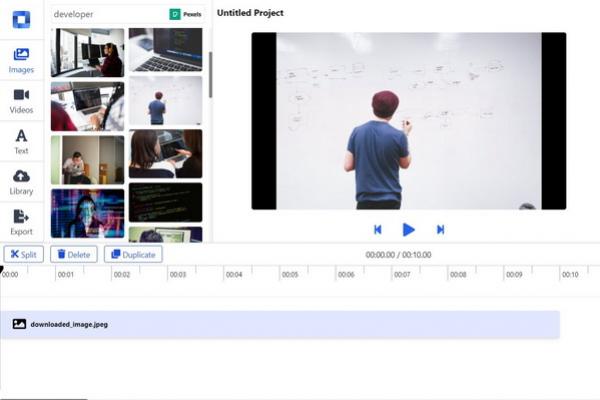Image resolution: width=600 pixels, height=400 pixels.
Task: Select man sitting in room thumbnail
Action: point(88,160)
